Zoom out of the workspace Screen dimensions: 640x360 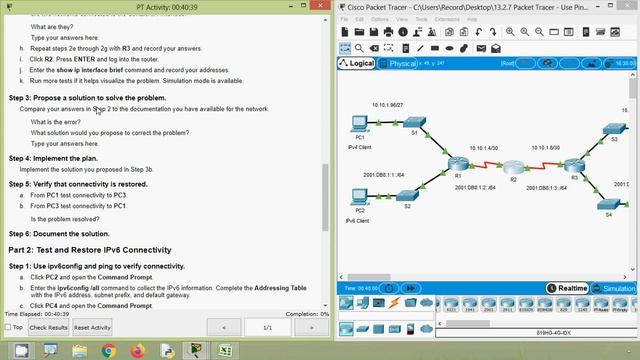539,32
